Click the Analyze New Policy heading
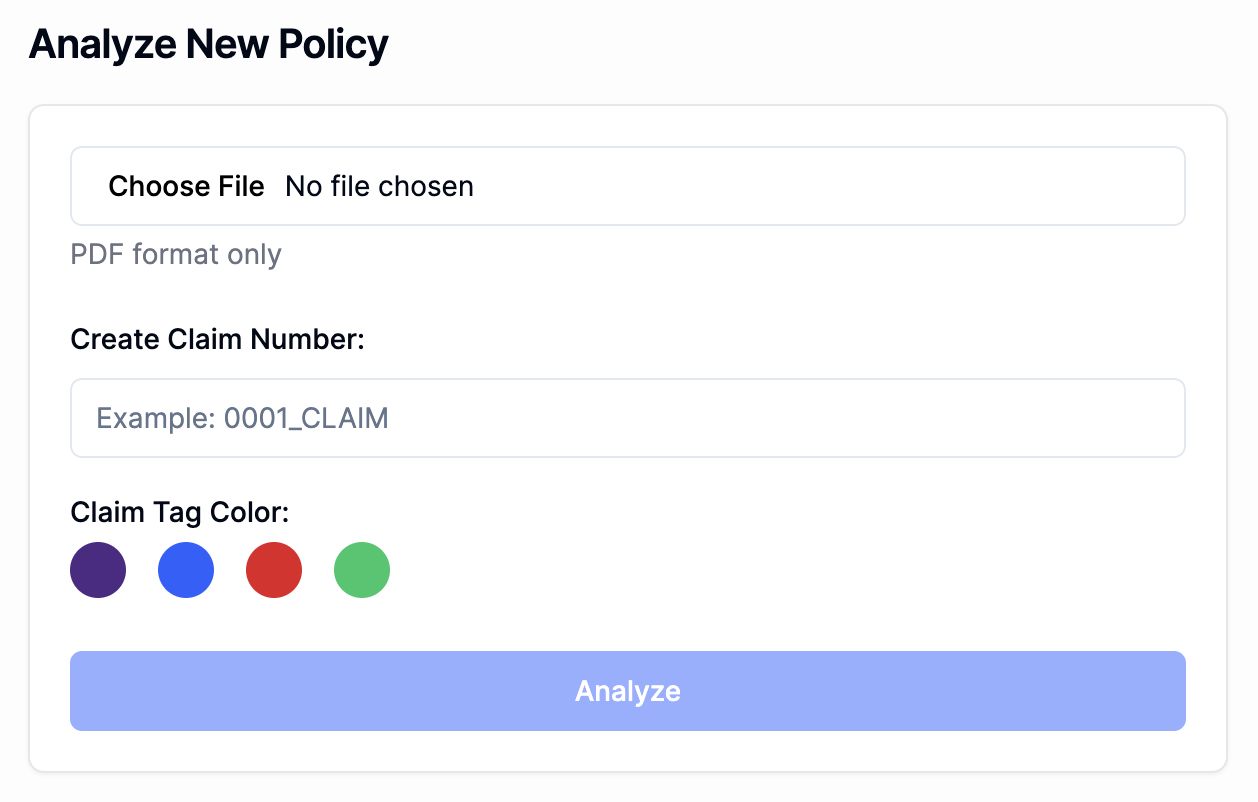 [x=208, y=43]
